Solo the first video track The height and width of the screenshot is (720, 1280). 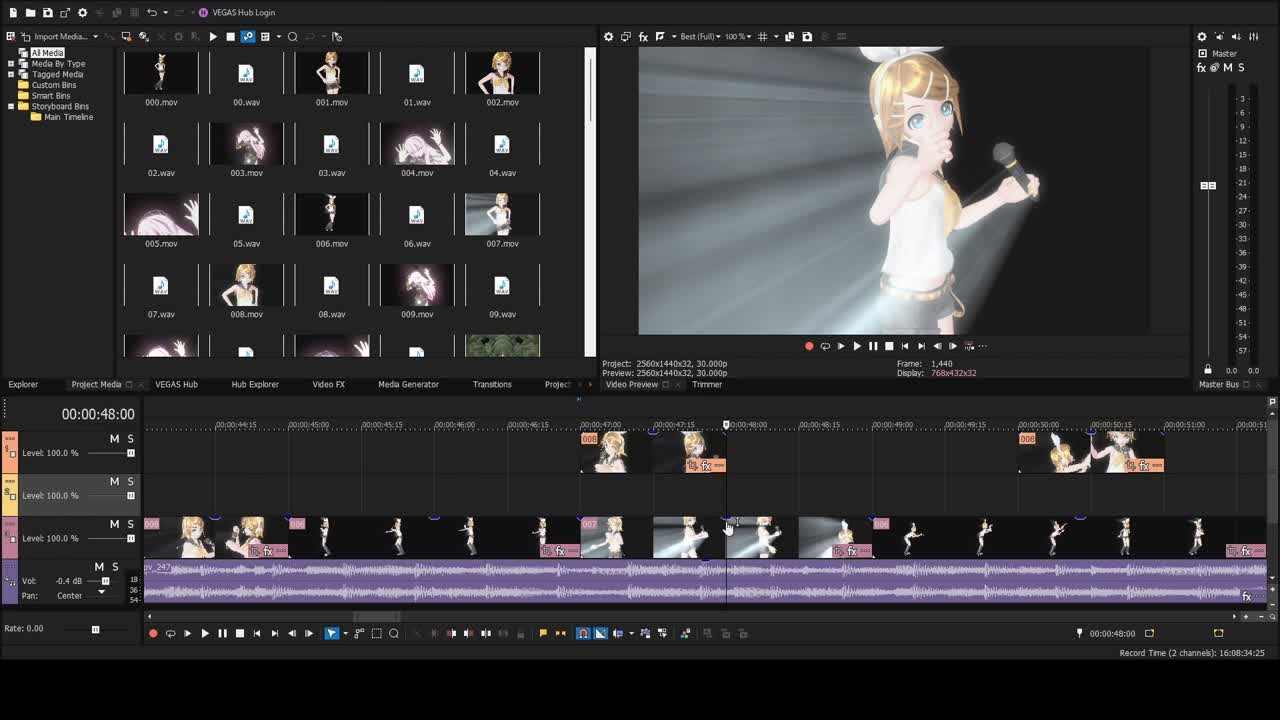[130, 439]
